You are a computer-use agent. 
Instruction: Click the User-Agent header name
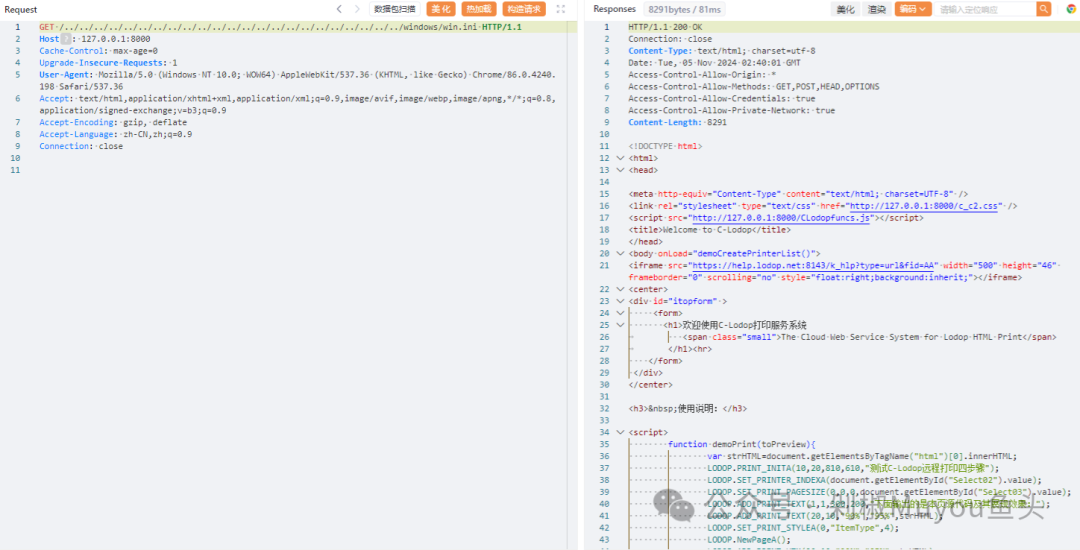(x=62, y=74)
